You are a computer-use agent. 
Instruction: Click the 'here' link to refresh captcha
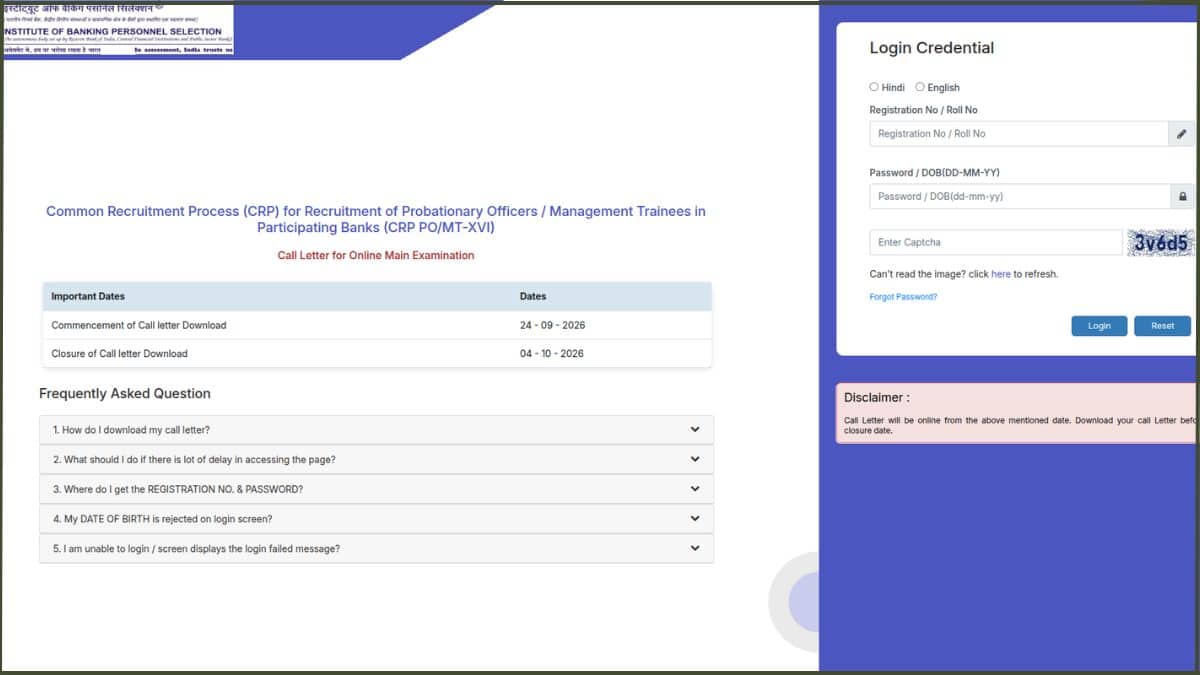click(x=1000, y=274)
